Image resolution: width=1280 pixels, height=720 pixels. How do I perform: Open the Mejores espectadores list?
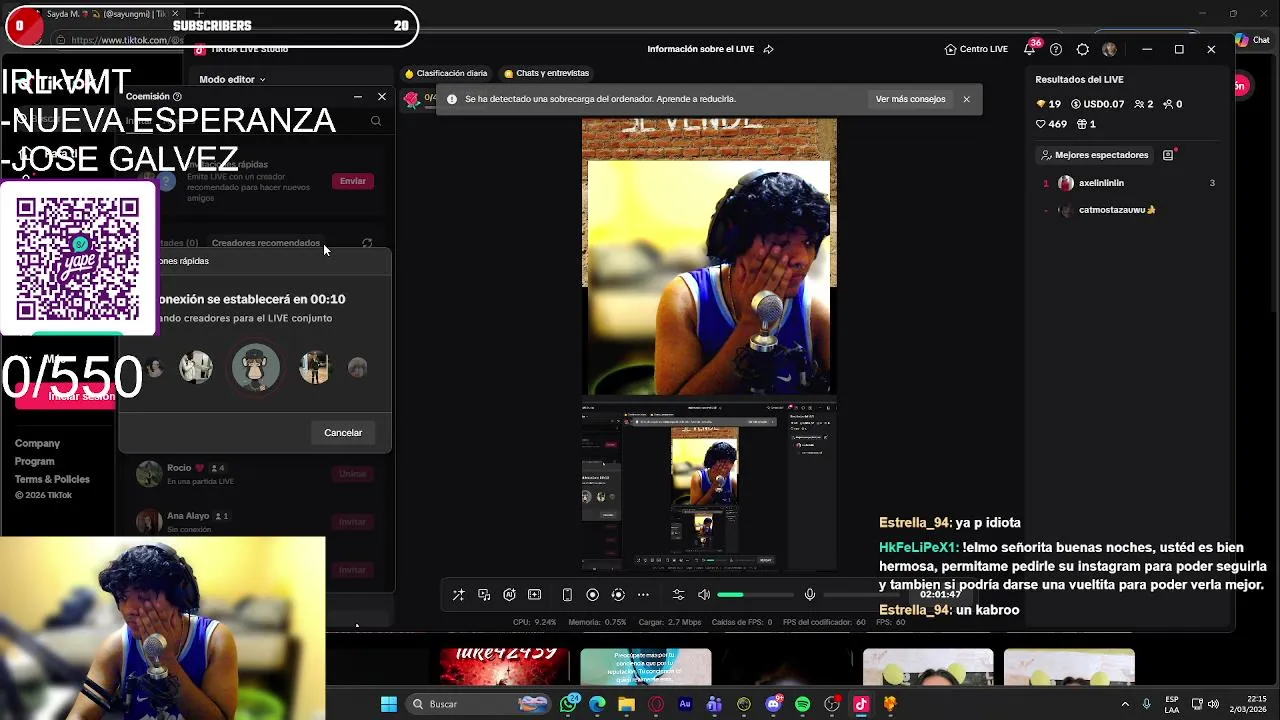1094,155
